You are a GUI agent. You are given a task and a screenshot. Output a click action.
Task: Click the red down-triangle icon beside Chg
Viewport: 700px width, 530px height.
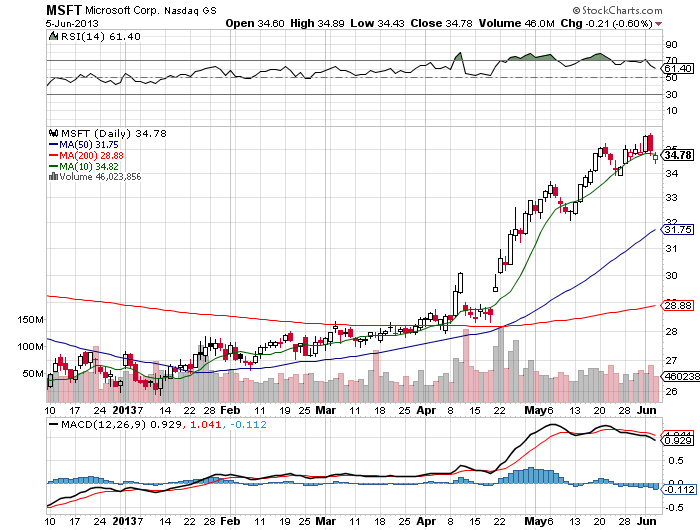(659, 24)
